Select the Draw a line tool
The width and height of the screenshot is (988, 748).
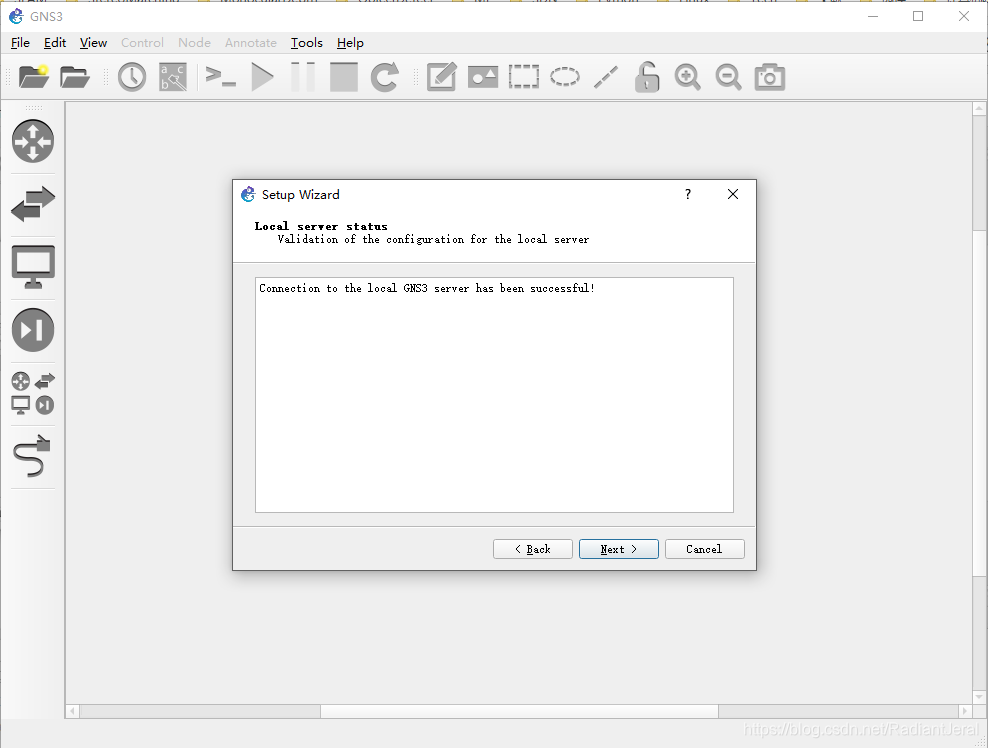point(606,77)
